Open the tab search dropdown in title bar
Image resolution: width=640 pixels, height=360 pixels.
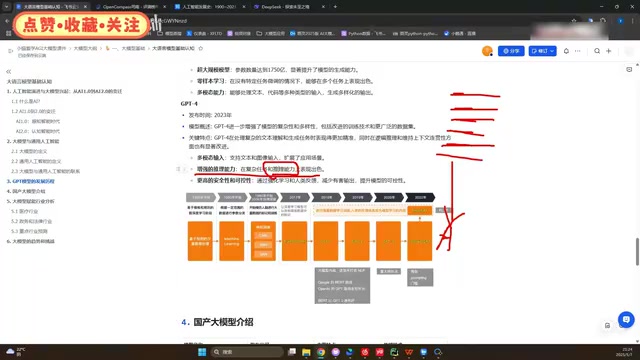tap(7, 7)
